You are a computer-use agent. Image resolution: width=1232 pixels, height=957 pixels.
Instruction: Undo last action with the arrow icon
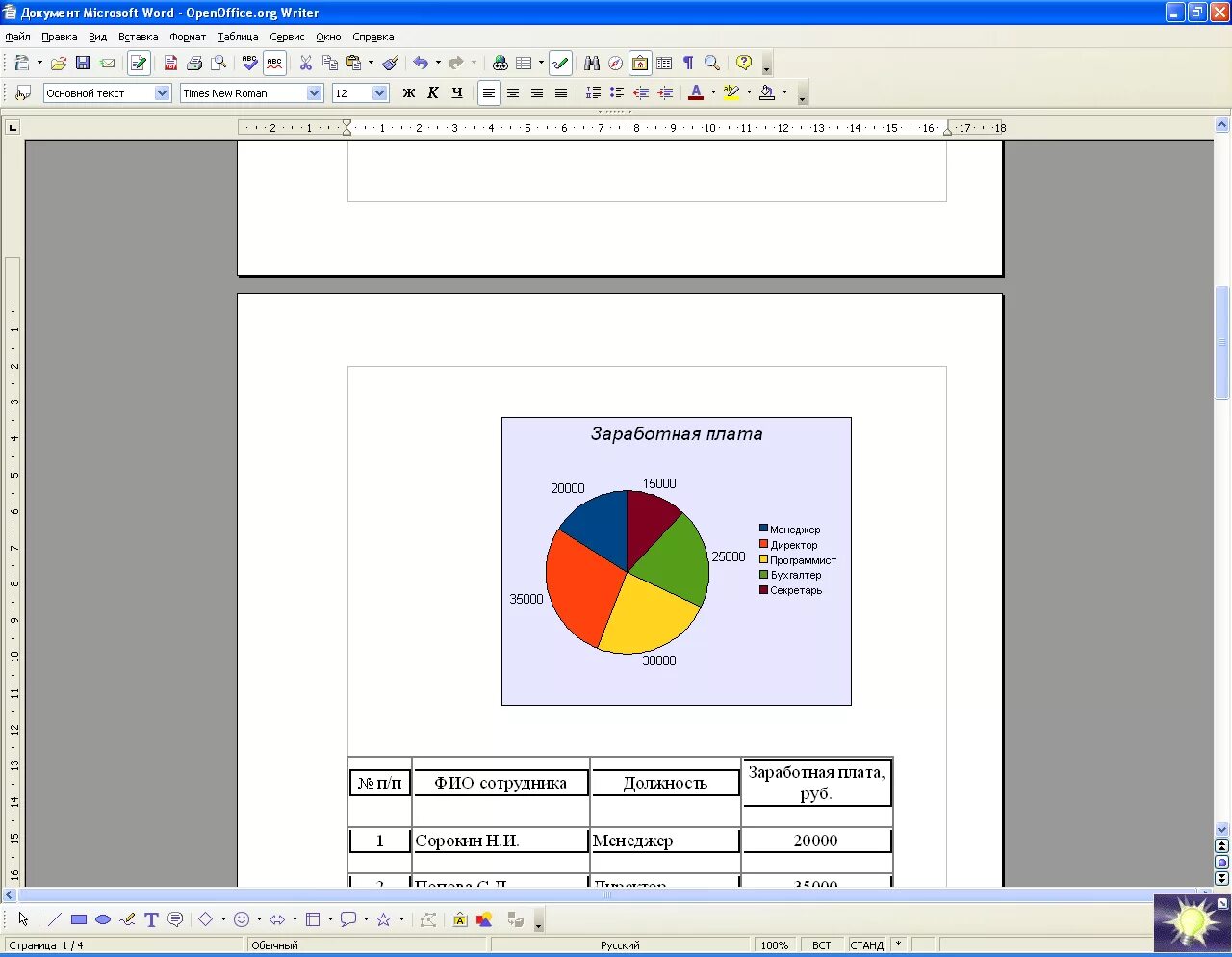tap(421, 64)
